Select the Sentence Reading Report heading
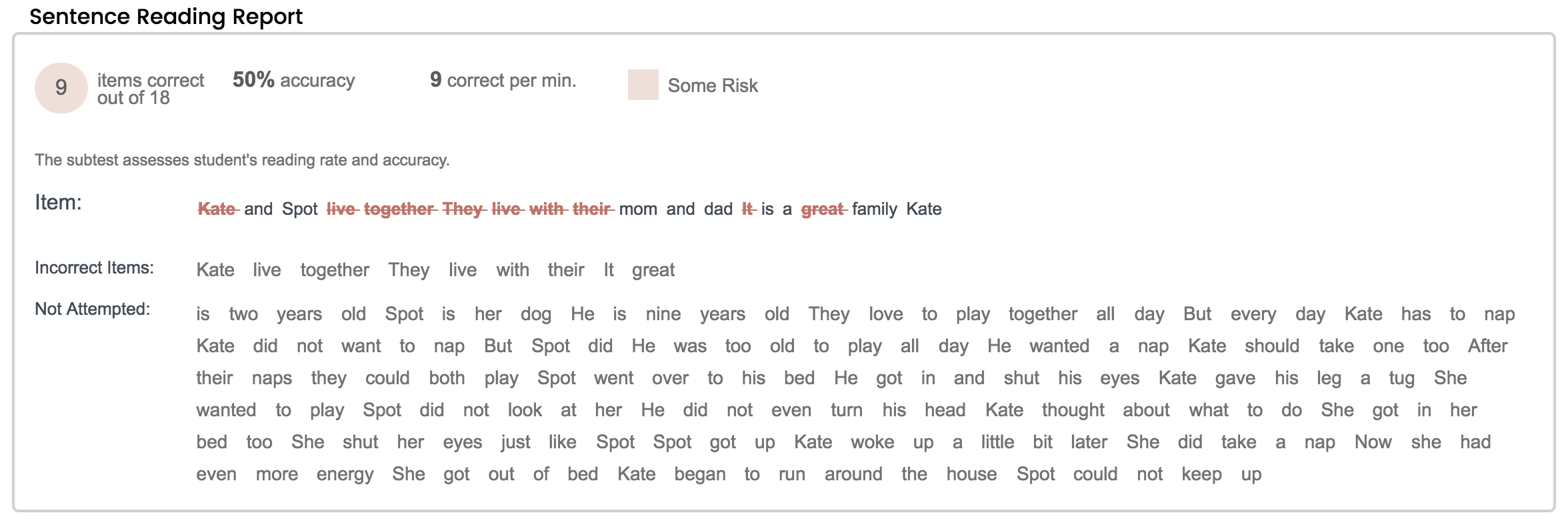The height and width of the screenshot is (523, 1568). 166,16
